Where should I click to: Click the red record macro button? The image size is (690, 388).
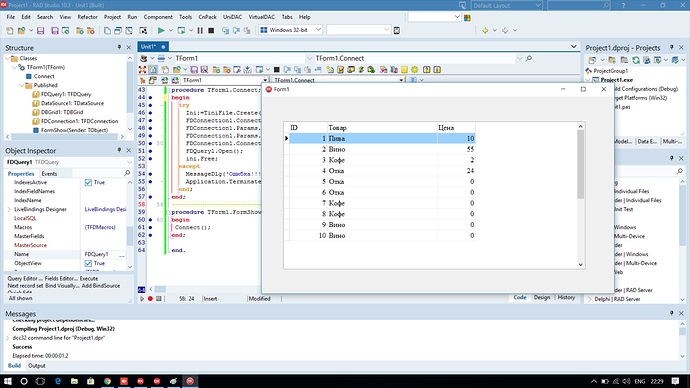pyautogui.click(x=150, y=298)
